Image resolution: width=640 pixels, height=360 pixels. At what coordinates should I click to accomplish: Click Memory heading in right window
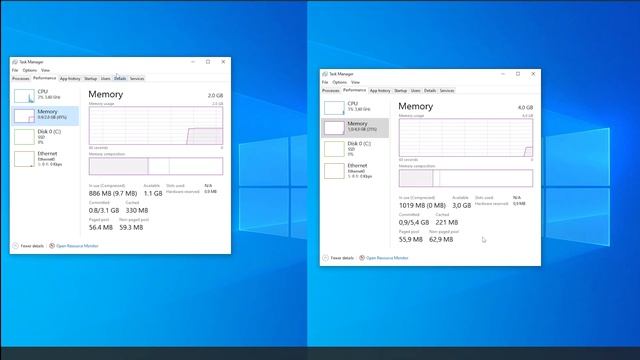pyautogui.click(x=416, y=107)
